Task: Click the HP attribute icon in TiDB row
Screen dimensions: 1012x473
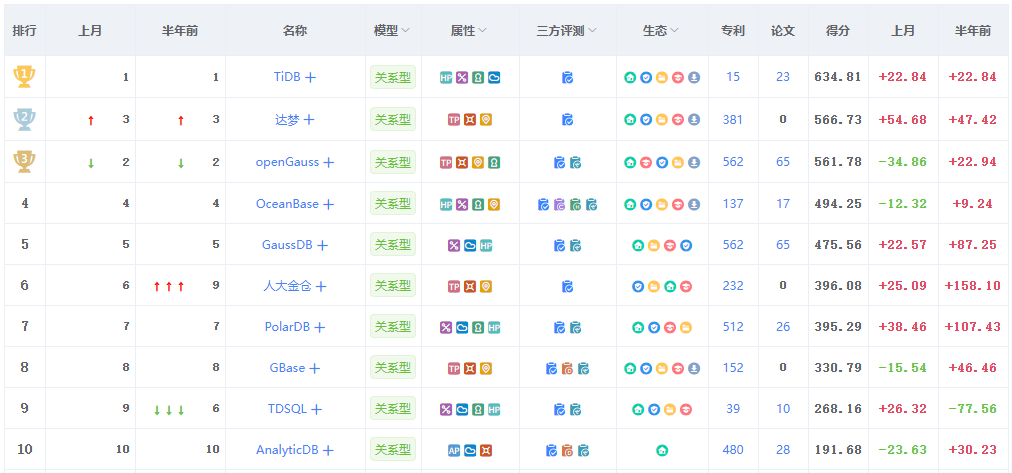Action: coord(446,77)
